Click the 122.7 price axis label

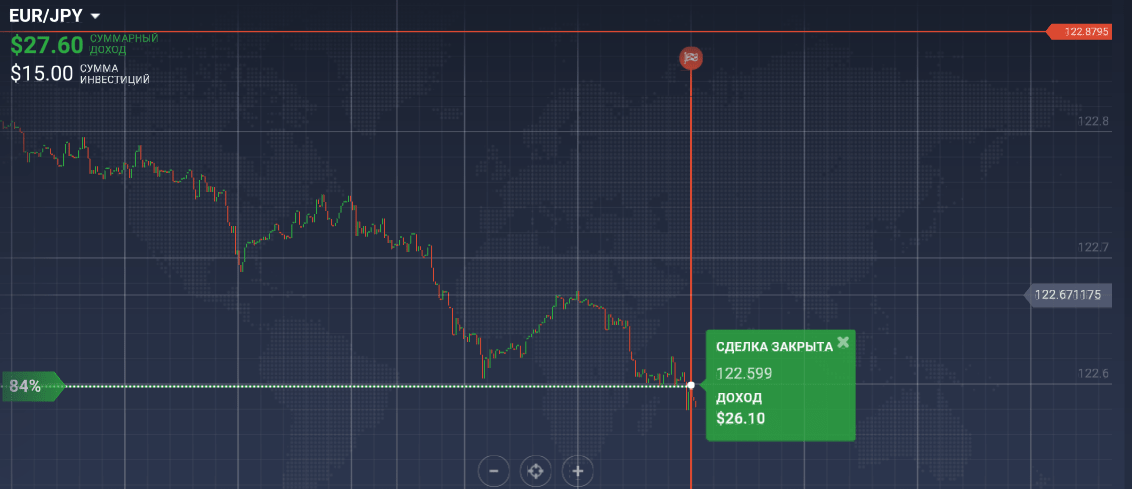(1093, 248)
